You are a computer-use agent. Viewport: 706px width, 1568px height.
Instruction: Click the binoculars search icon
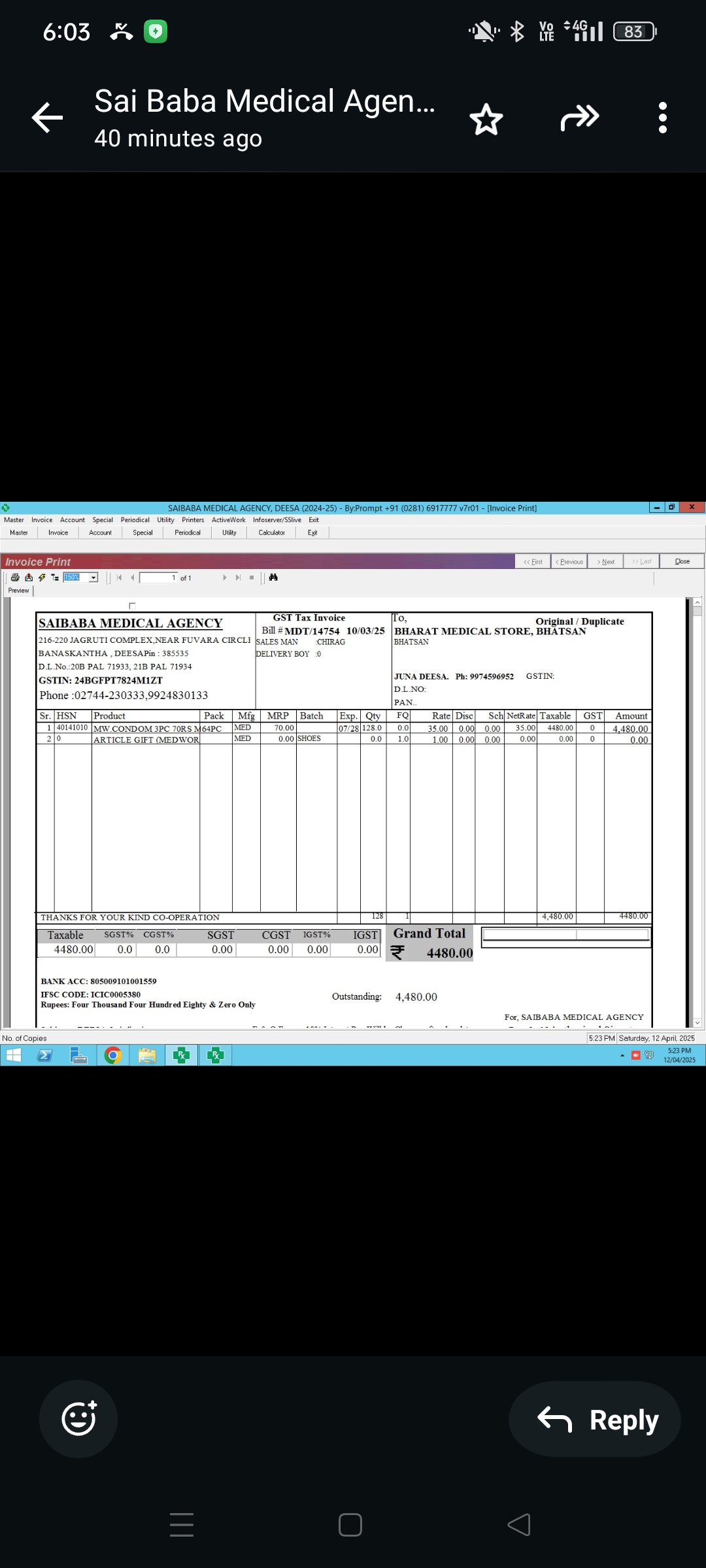coord(273,578)
